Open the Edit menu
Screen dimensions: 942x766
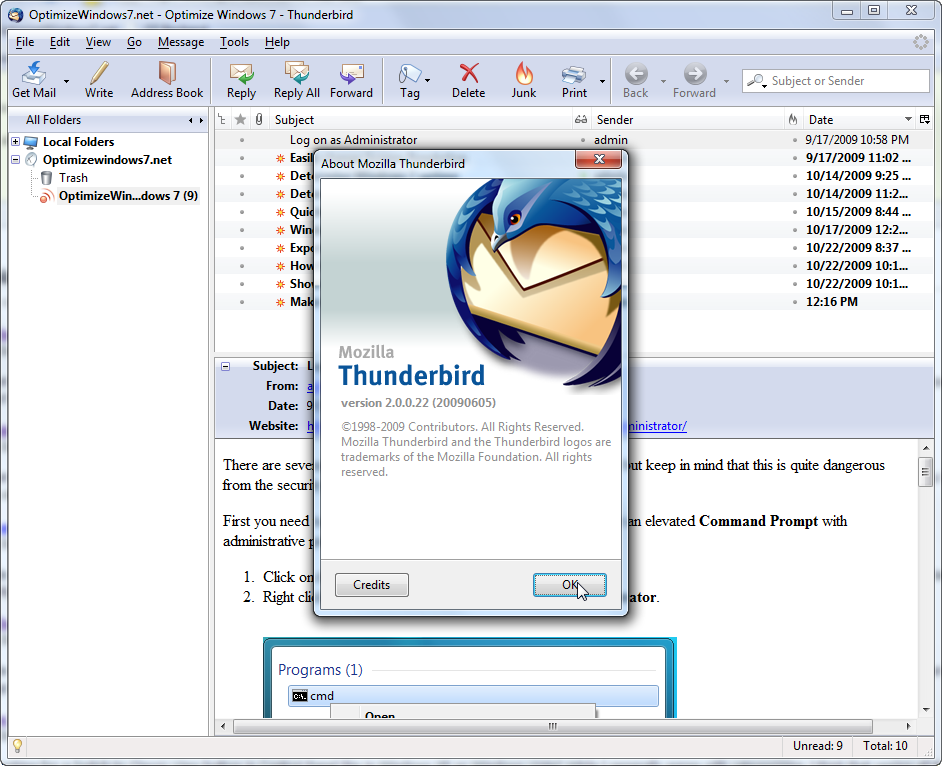pos(59,42)
